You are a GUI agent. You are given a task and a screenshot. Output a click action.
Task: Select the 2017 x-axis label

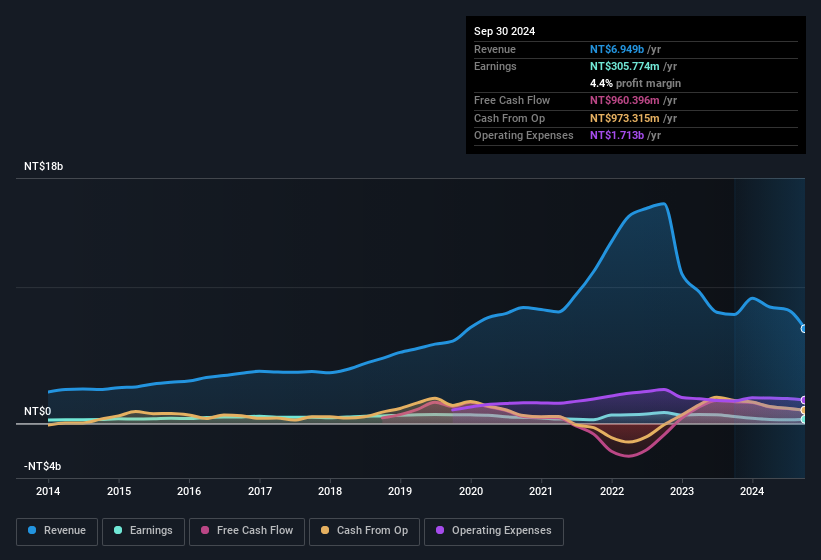point(260,491)
